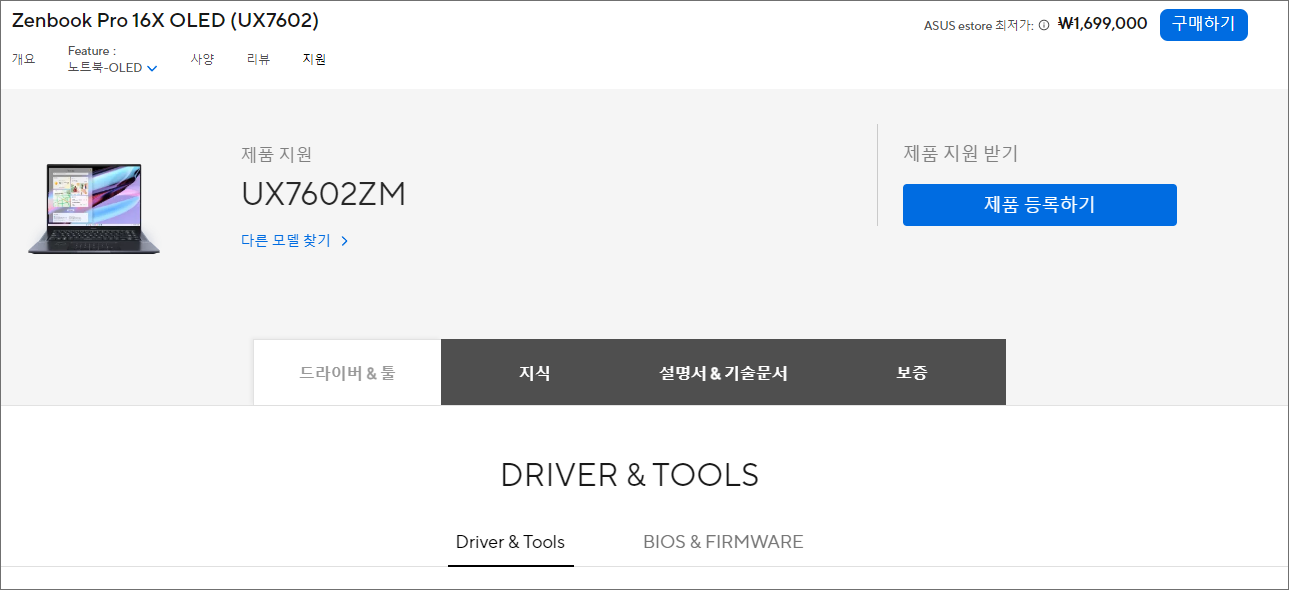Image resolution: width=1289 pixels, height=590 pixels.
Task: Select the Driver & Tools sub-tab
Action: [511, 541]
